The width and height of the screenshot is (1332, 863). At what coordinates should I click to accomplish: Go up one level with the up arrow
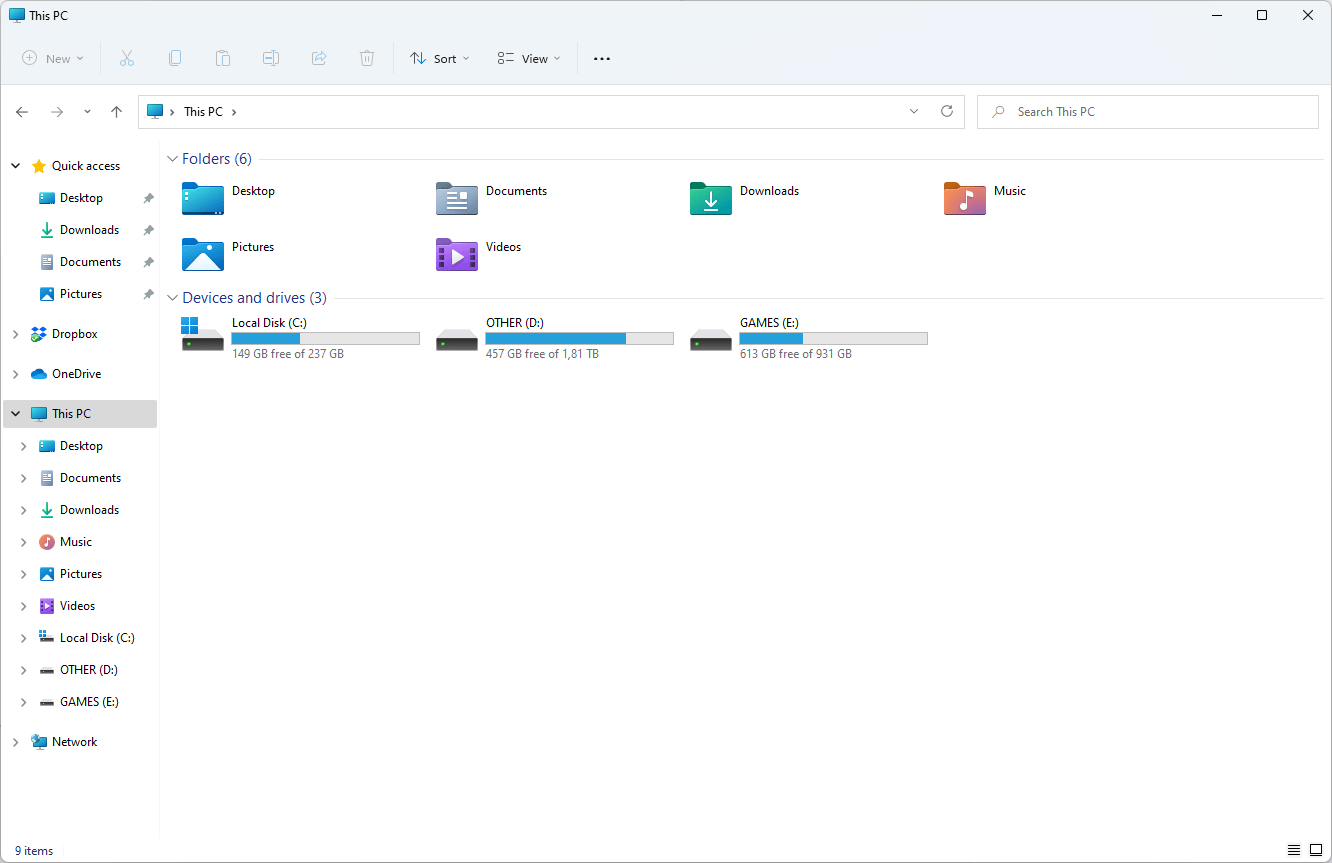coord(116,111)
